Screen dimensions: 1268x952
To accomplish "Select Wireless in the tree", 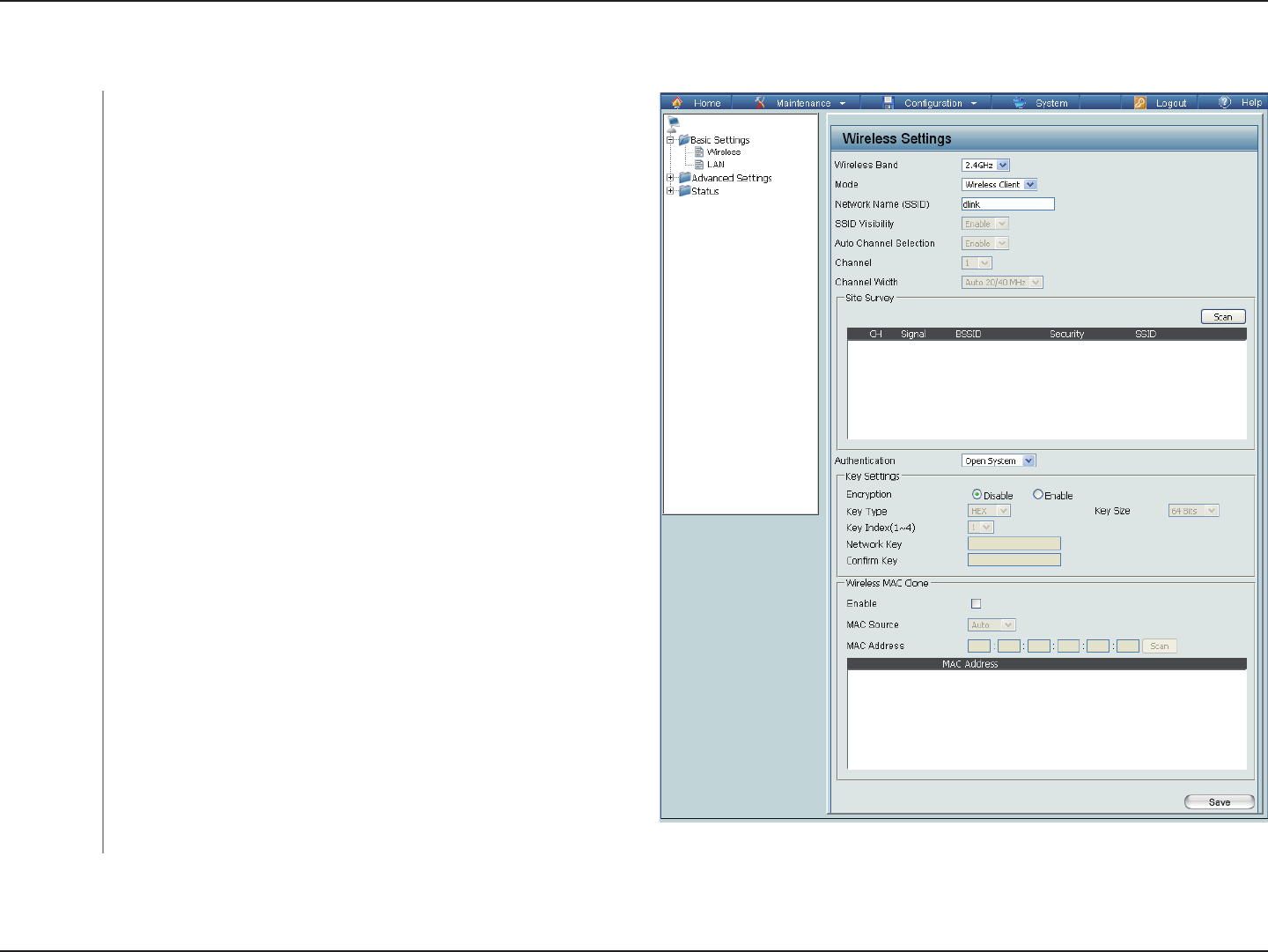I will coord(724,151).
